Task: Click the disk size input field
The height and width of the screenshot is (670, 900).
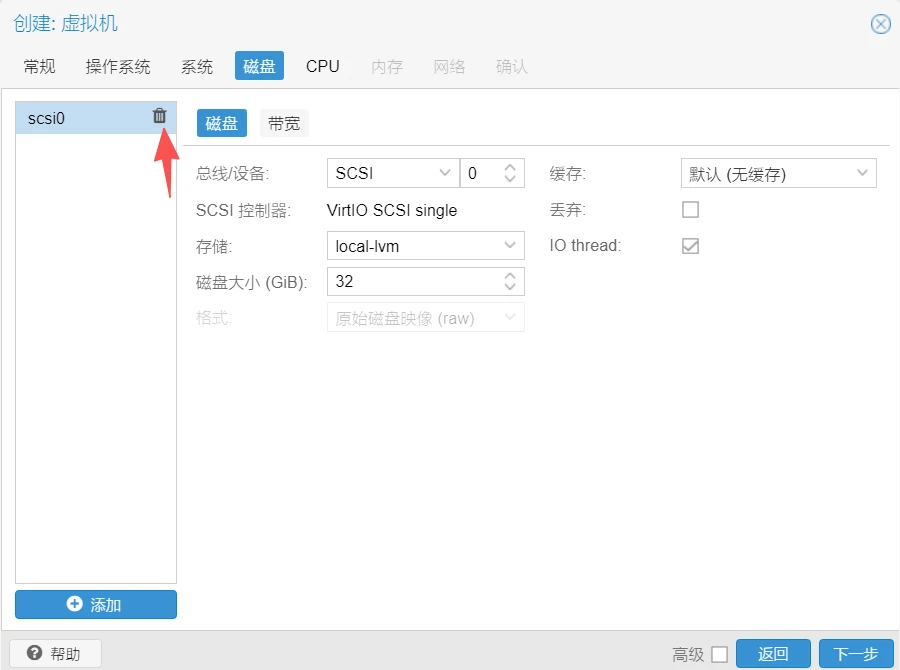Action: (412, 282)
